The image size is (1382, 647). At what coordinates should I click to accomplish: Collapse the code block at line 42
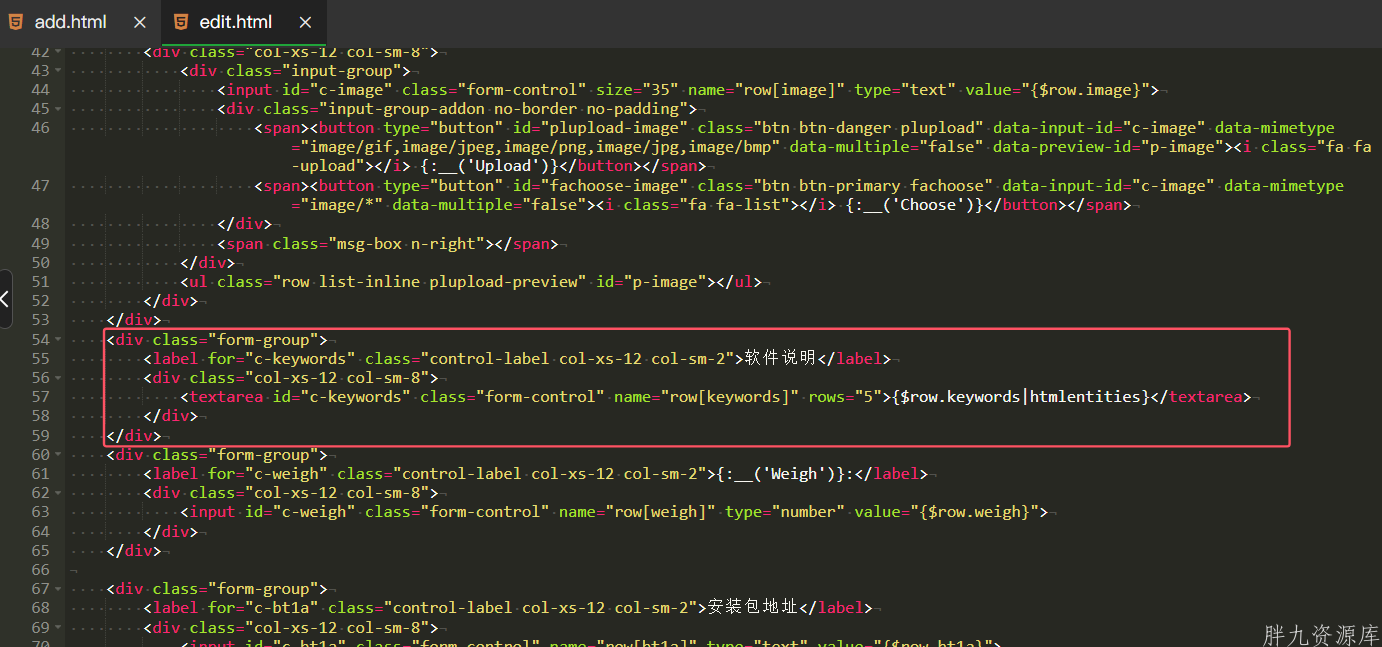58,52
